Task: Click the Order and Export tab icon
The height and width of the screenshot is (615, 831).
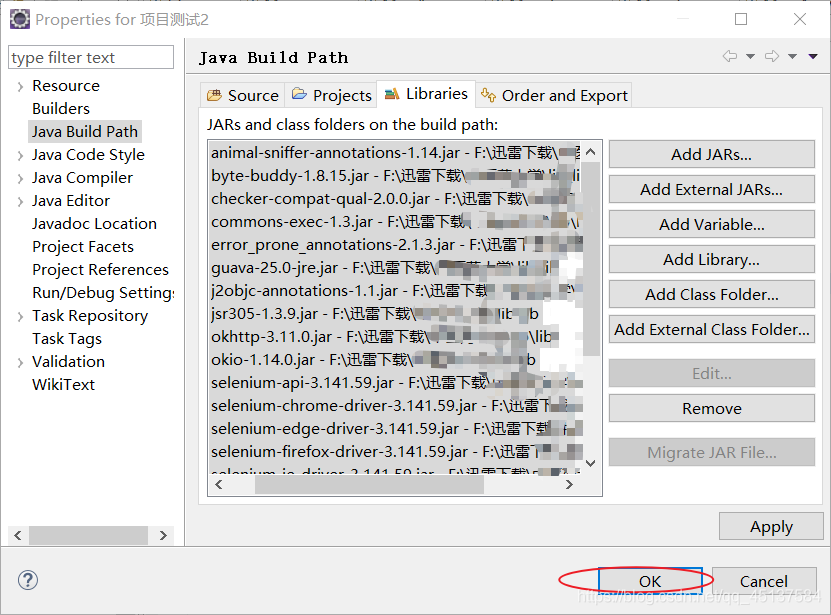Action: [488, 95]
